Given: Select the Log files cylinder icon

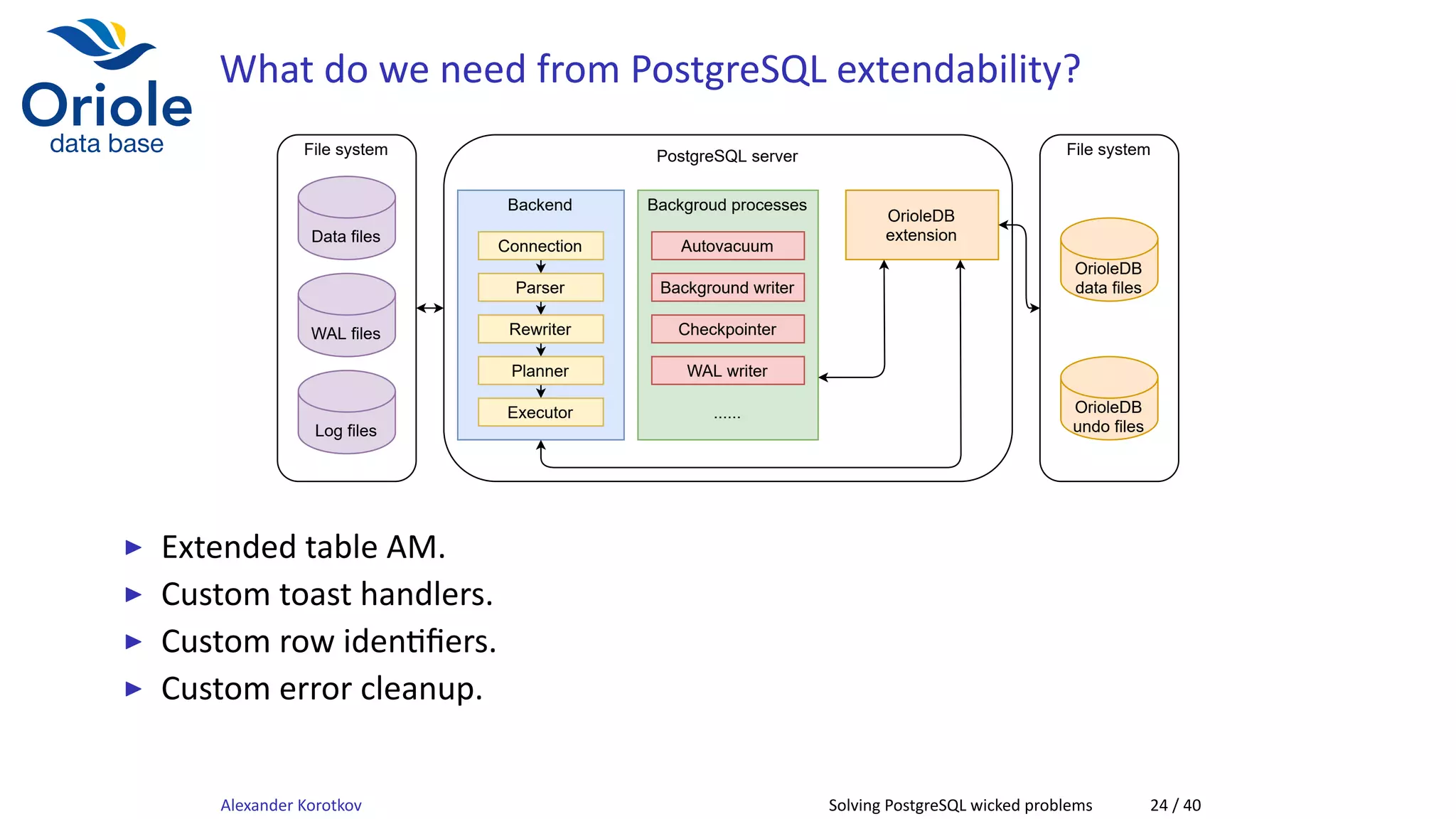Looking at the screenshot, I should coord(346,412).
